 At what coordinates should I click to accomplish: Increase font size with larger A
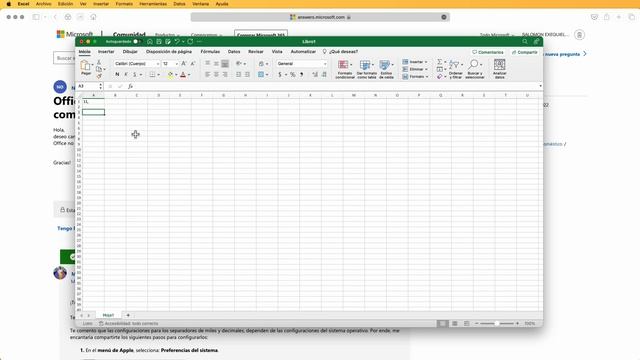tap(184, 64)
